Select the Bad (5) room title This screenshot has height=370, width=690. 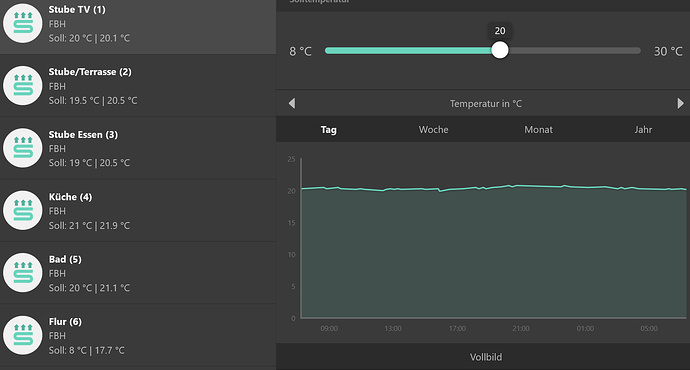(x=65, y=259)
